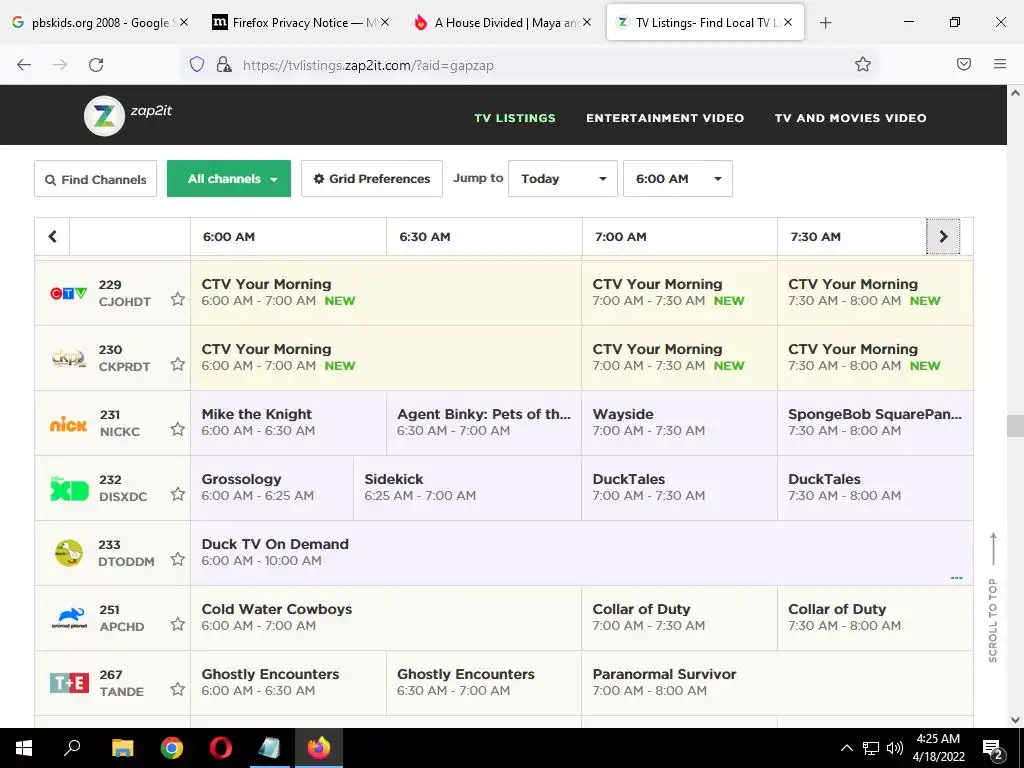The width and height of the screenshot is (1024, 768).
Task: Bookmark this page with the star icon
Action: click(863, 64)
